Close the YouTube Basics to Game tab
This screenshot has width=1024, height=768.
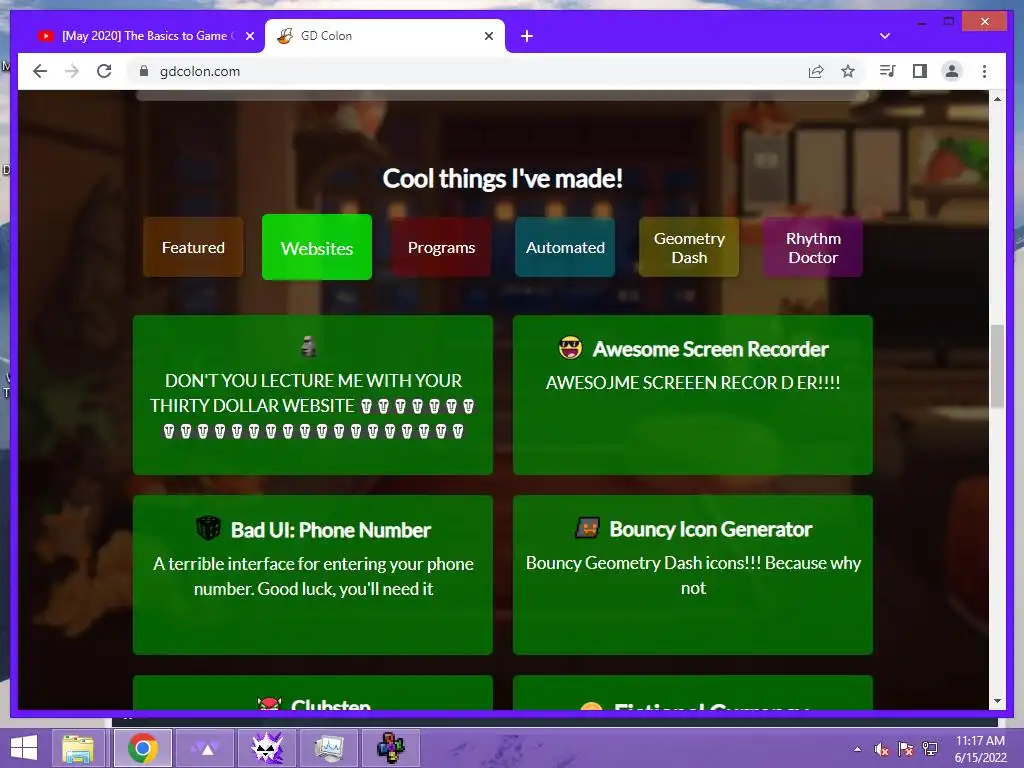[249, 36]
